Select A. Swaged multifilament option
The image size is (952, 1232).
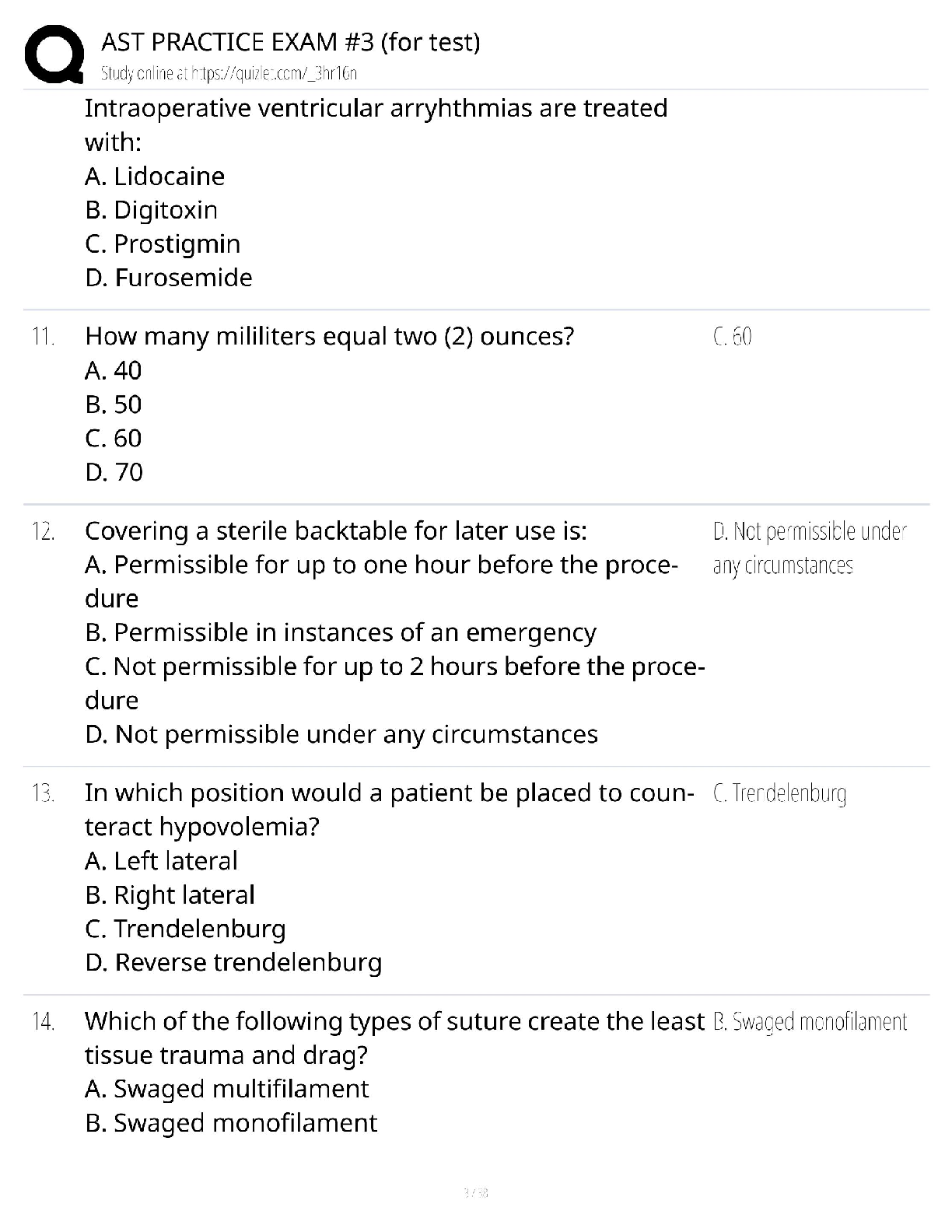(x=227, y=1090)
